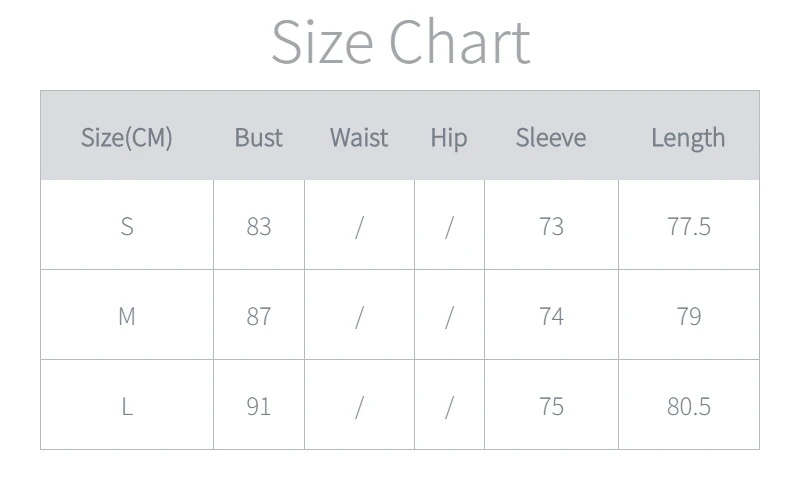The image size is (800, 500).
Task: Select sleeve value 73
Action: [551, 226]
